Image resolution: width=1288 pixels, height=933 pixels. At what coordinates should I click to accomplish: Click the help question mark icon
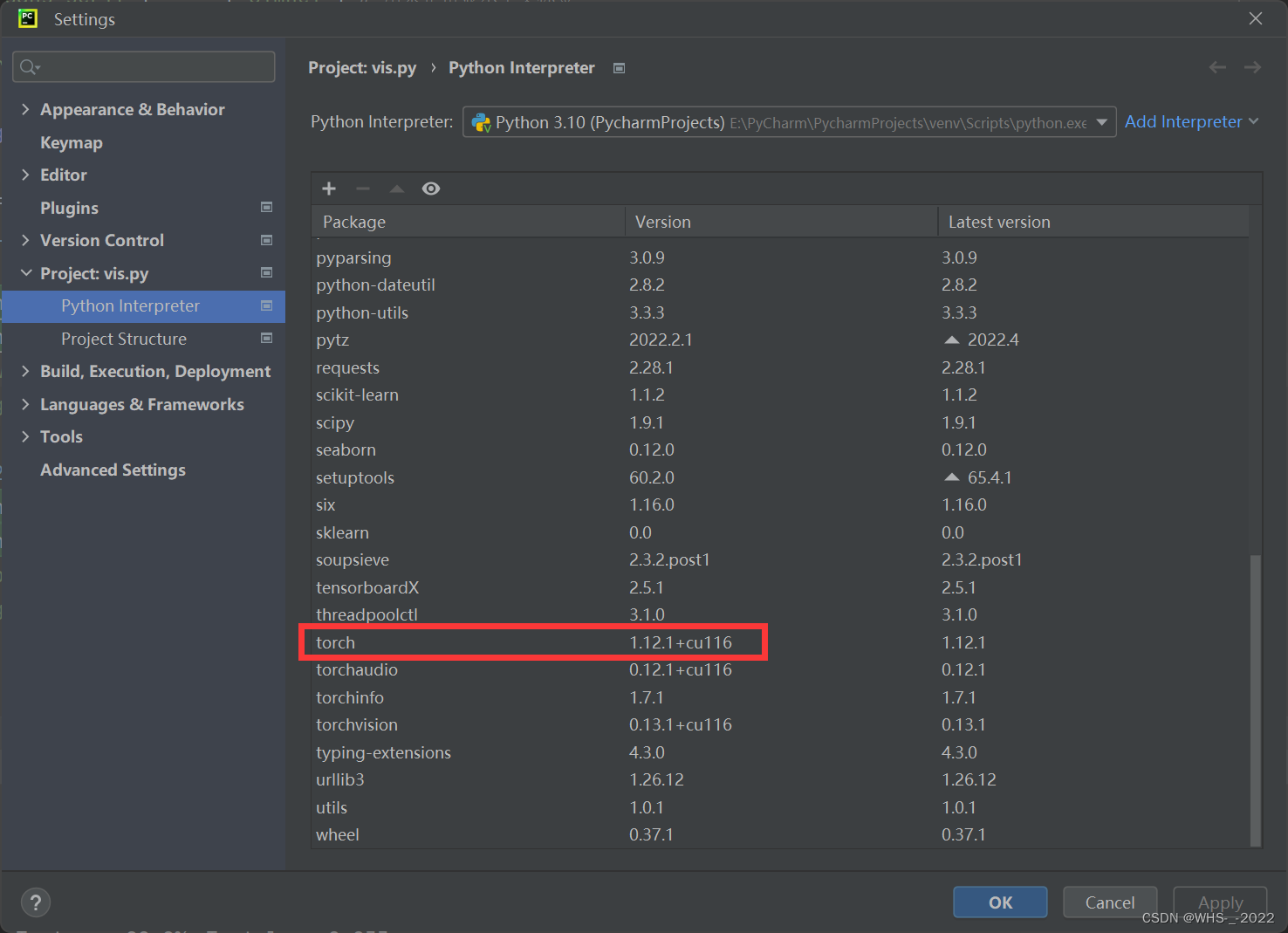pos(36,902)
